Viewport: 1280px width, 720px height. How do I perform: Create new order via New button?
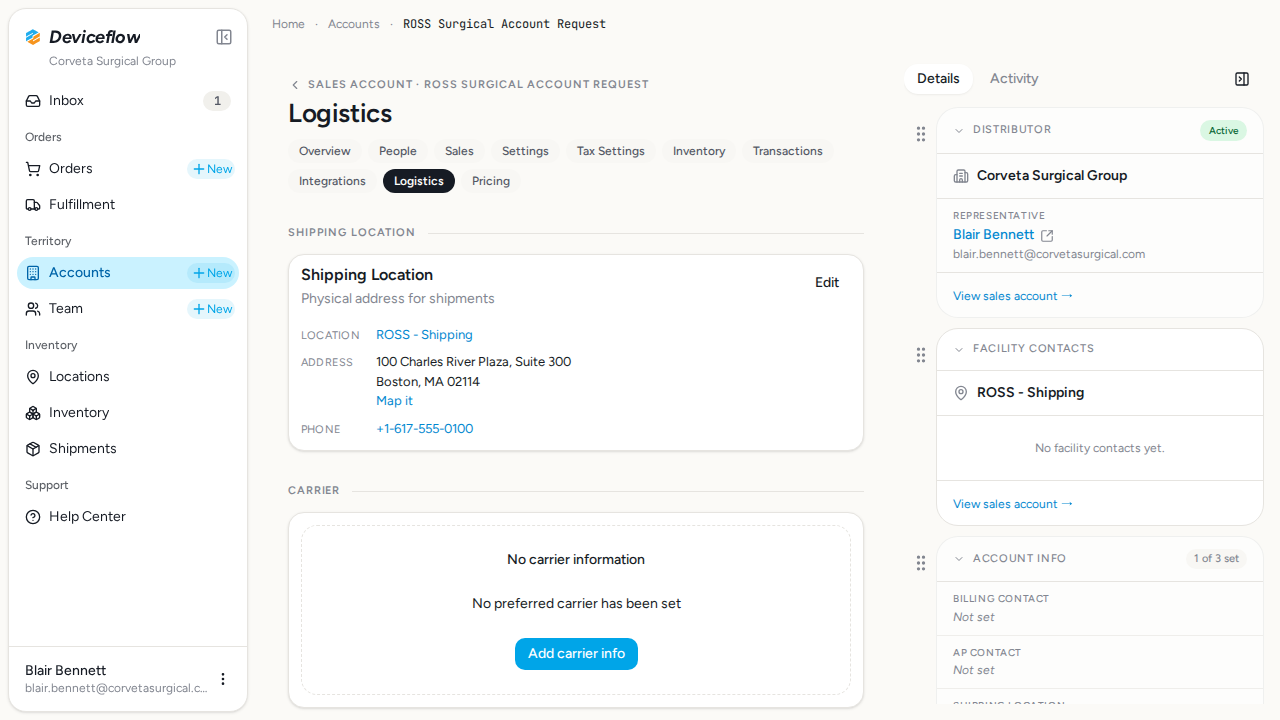coord(212,169)
